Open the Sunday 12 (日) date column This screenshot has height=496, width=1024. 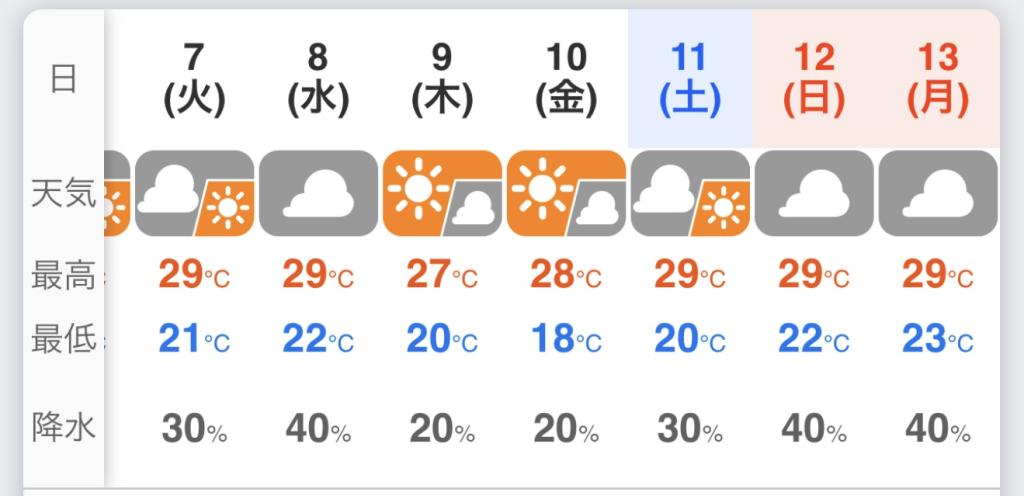pyautogui.click(x=814, y=78)
